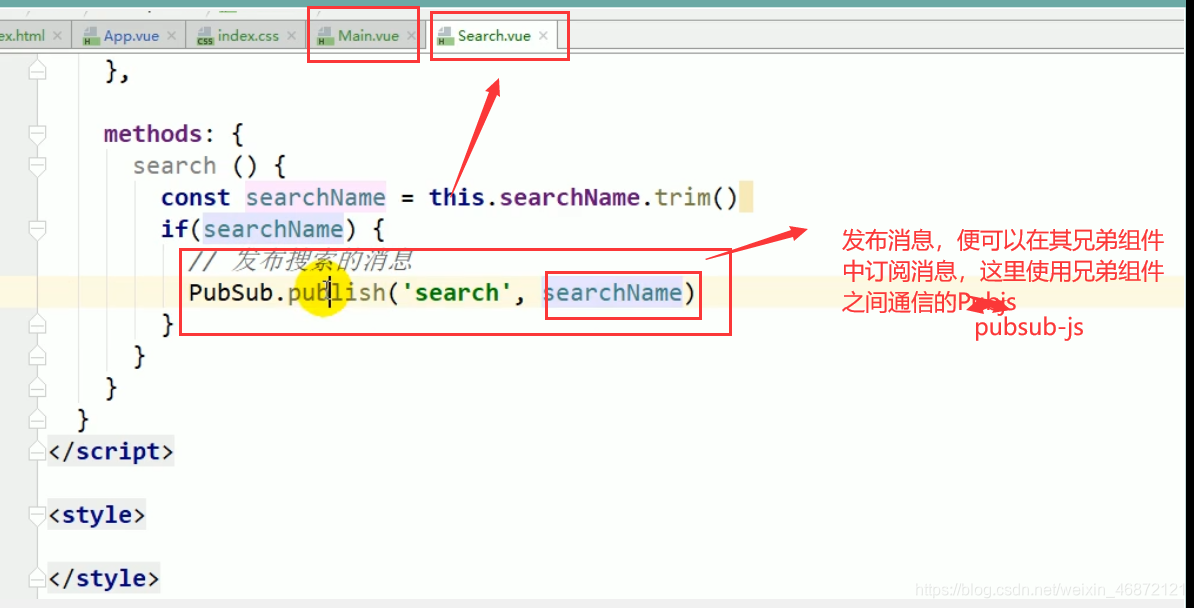Click the closing </script> tag
Screen dimensions: 1194x608
pos(111,451)
